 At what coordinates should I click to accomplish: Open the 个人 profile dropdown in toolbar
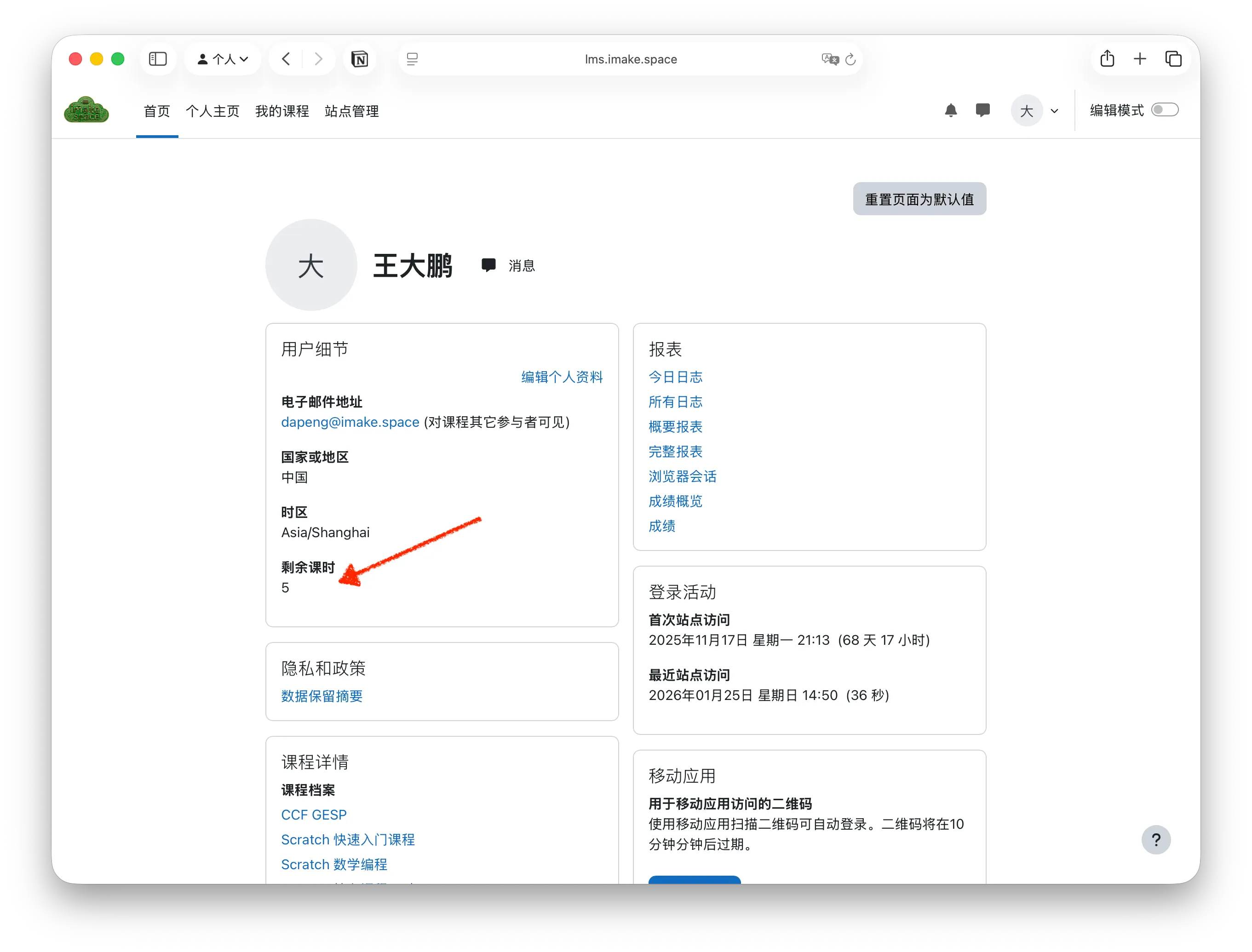tap(222, 59)
